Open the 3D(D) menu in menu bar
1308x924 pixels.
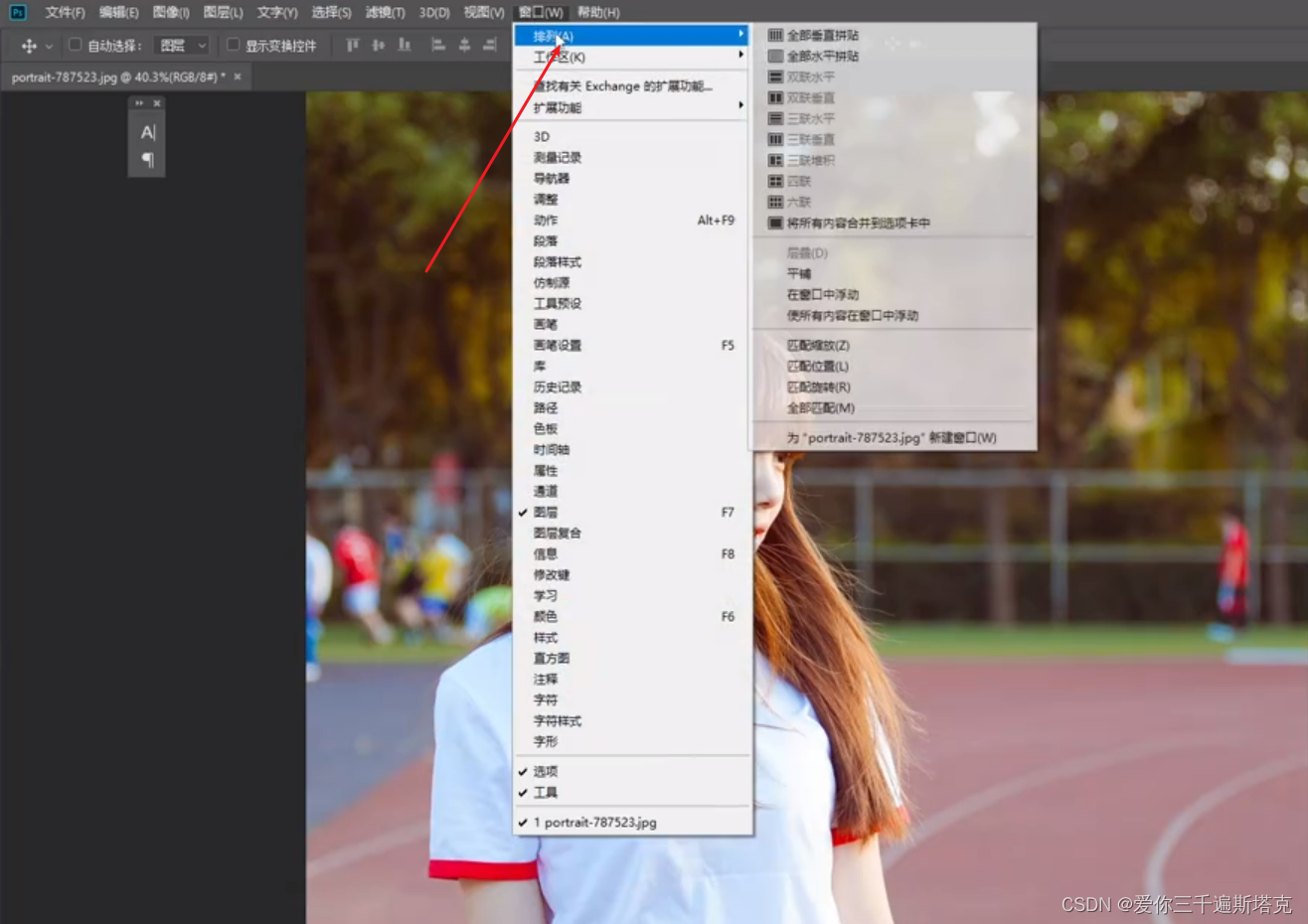click(434, 12)
